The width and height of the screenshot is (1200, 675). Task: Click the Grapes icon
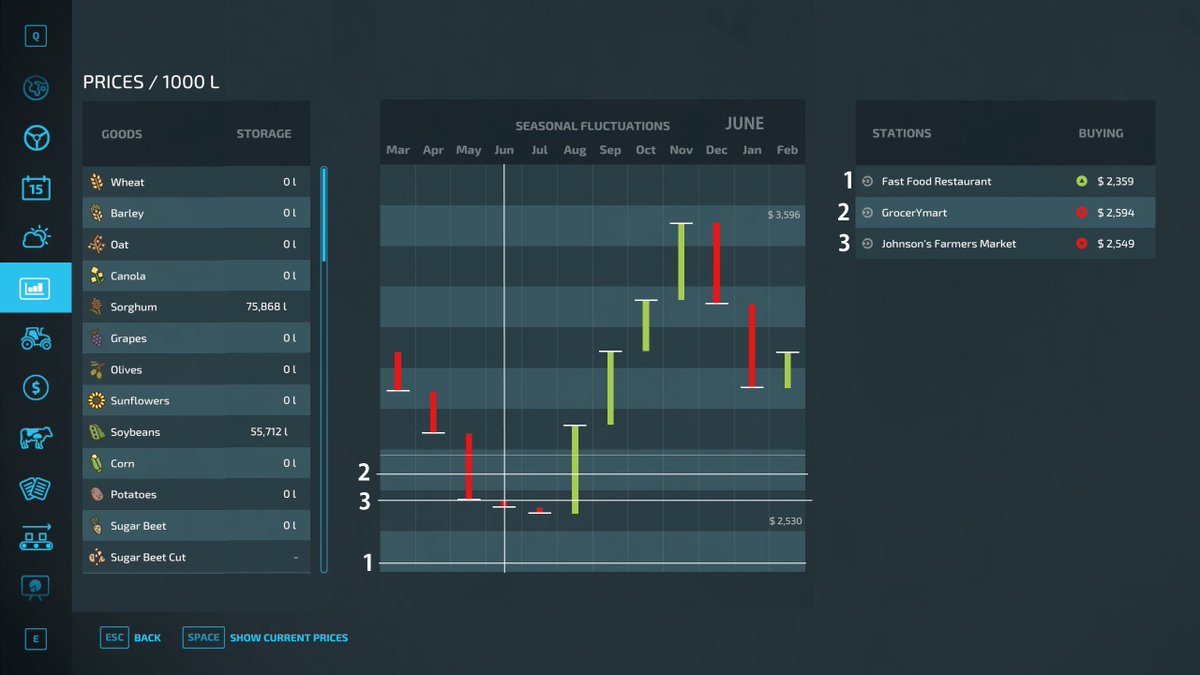97,338
